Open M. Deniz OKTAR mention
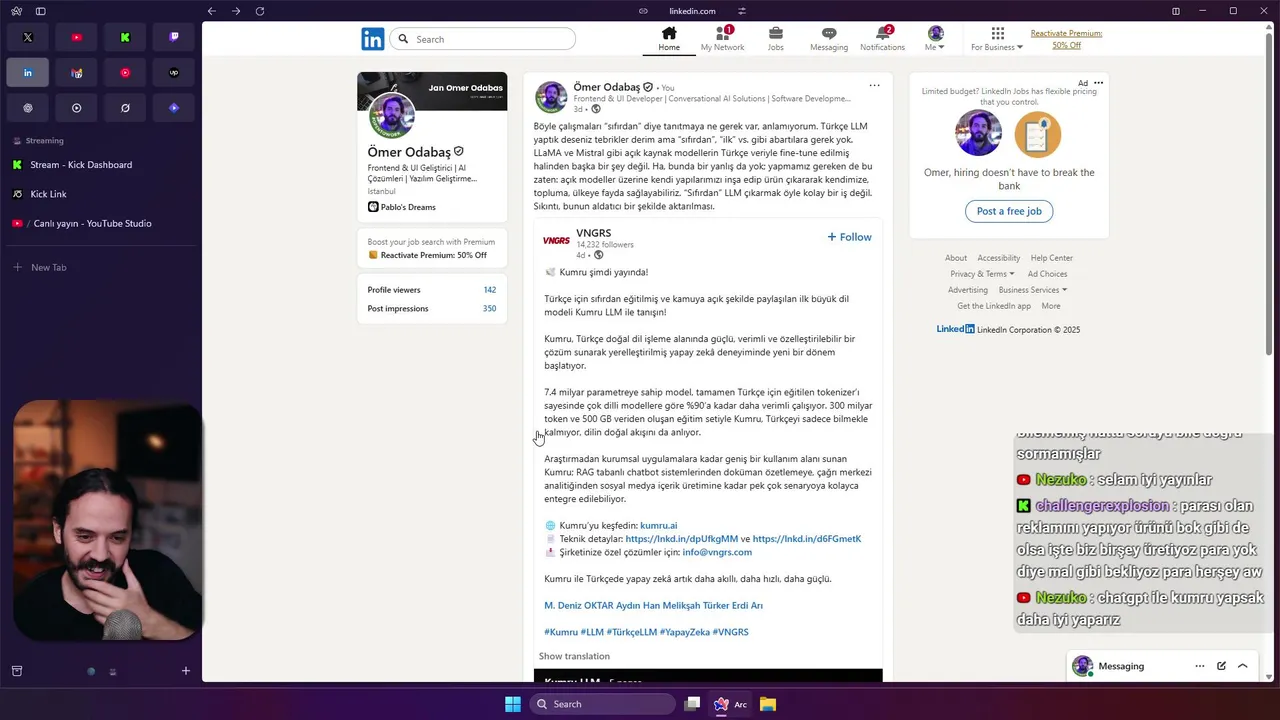This screenshot has height=720, width=1280. click(580, 605)
